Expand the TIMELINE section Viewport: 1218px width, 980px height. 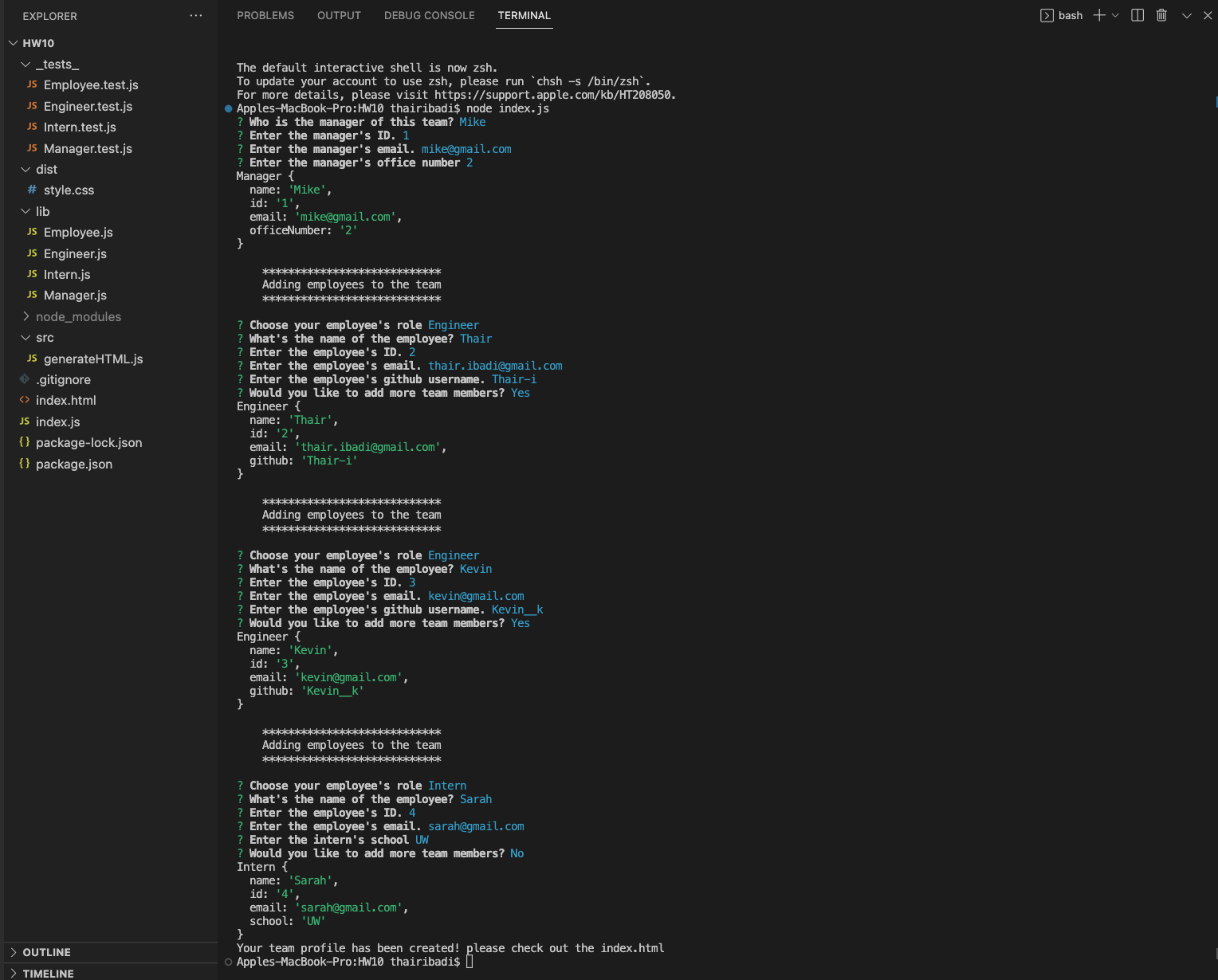(50, 973)
